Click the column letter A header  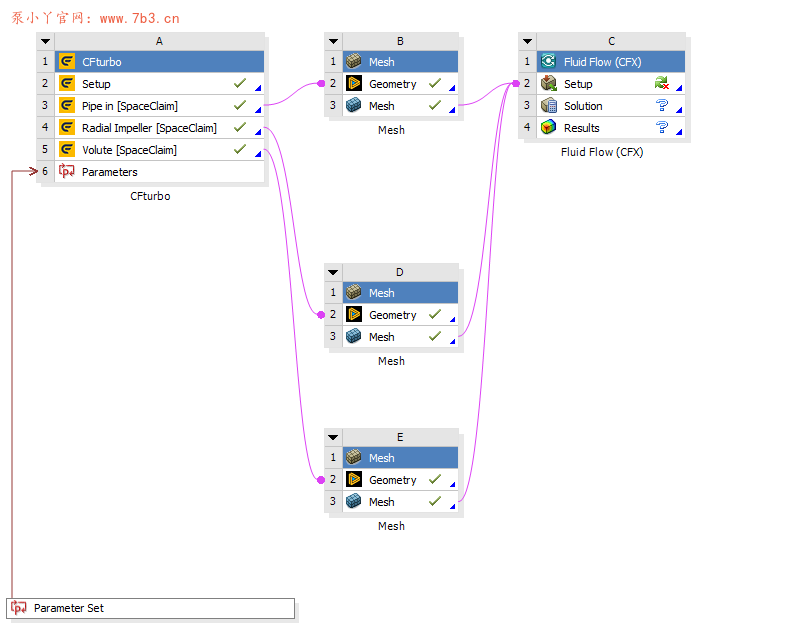[159, 41]
